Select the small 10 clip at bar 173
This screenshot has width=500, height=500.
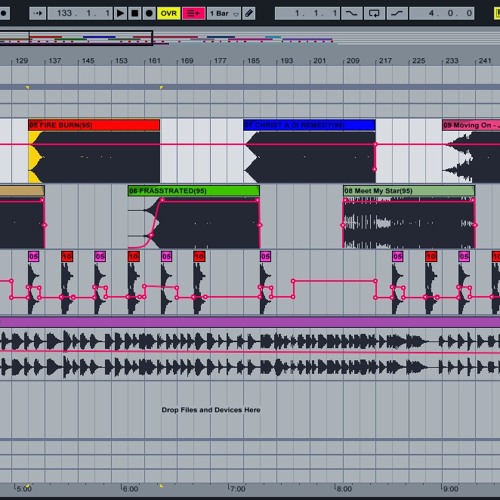[199, 256]
